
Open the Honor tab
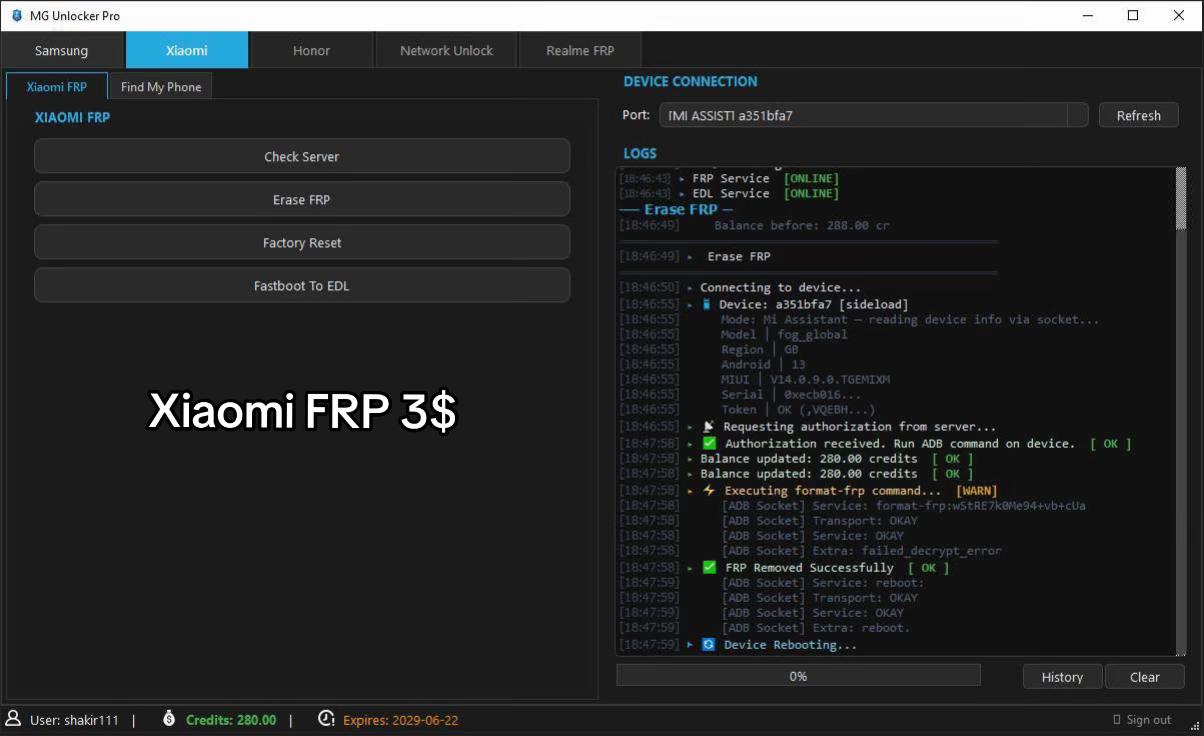(311, 50)
